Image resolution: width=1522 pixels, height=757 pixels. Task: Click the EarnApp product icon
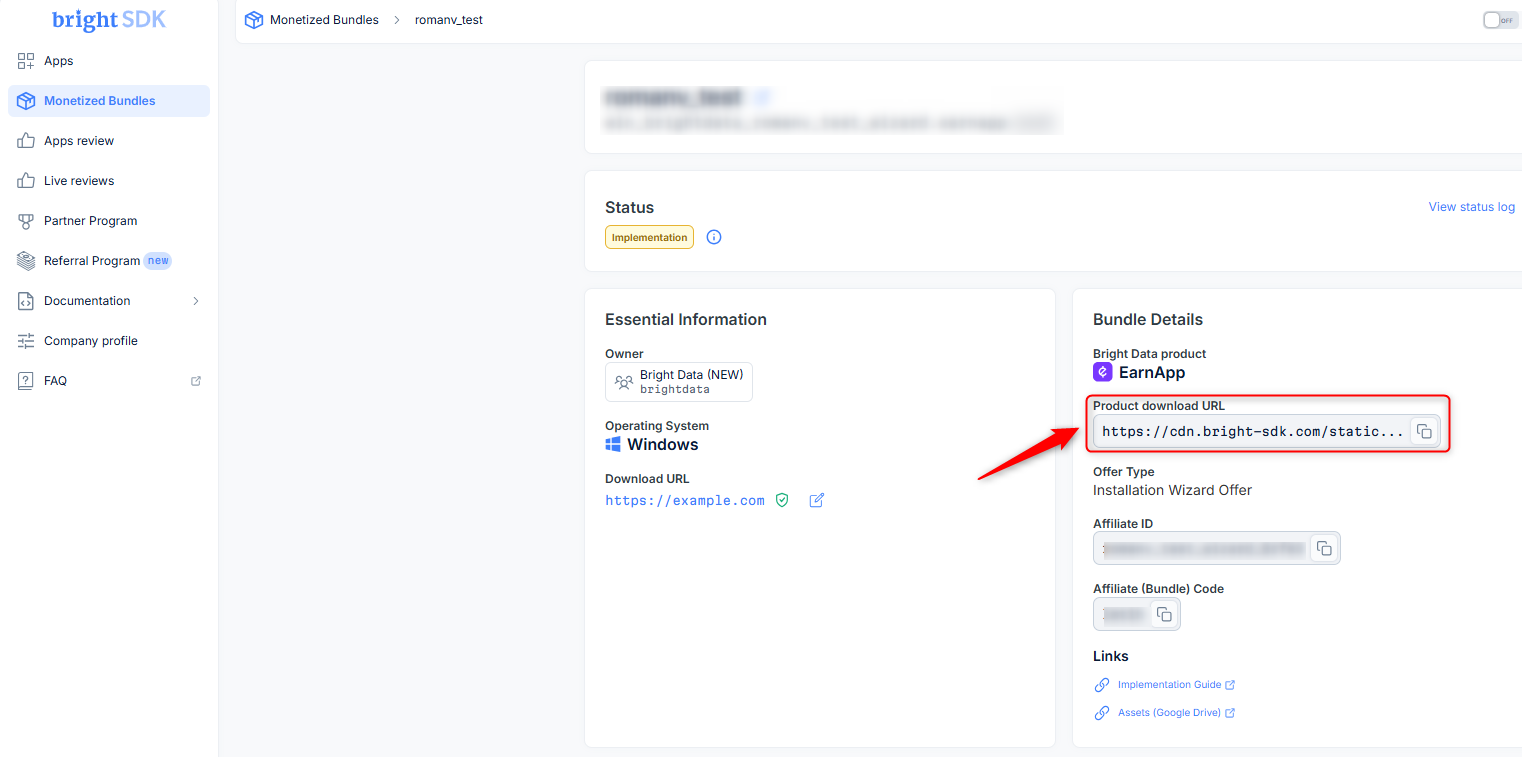pyautogui.click(x=1103, y=372)
